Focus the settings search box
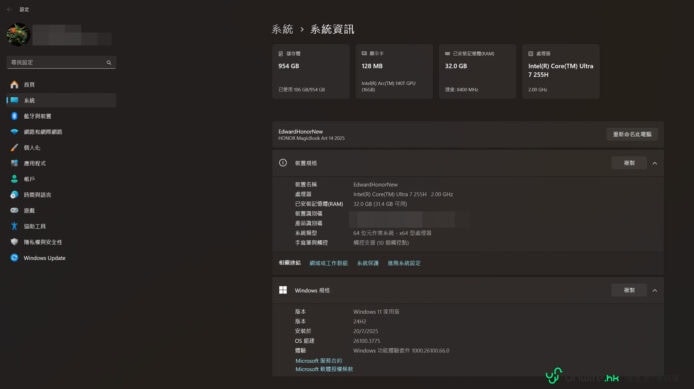 [x=62, y=62]
